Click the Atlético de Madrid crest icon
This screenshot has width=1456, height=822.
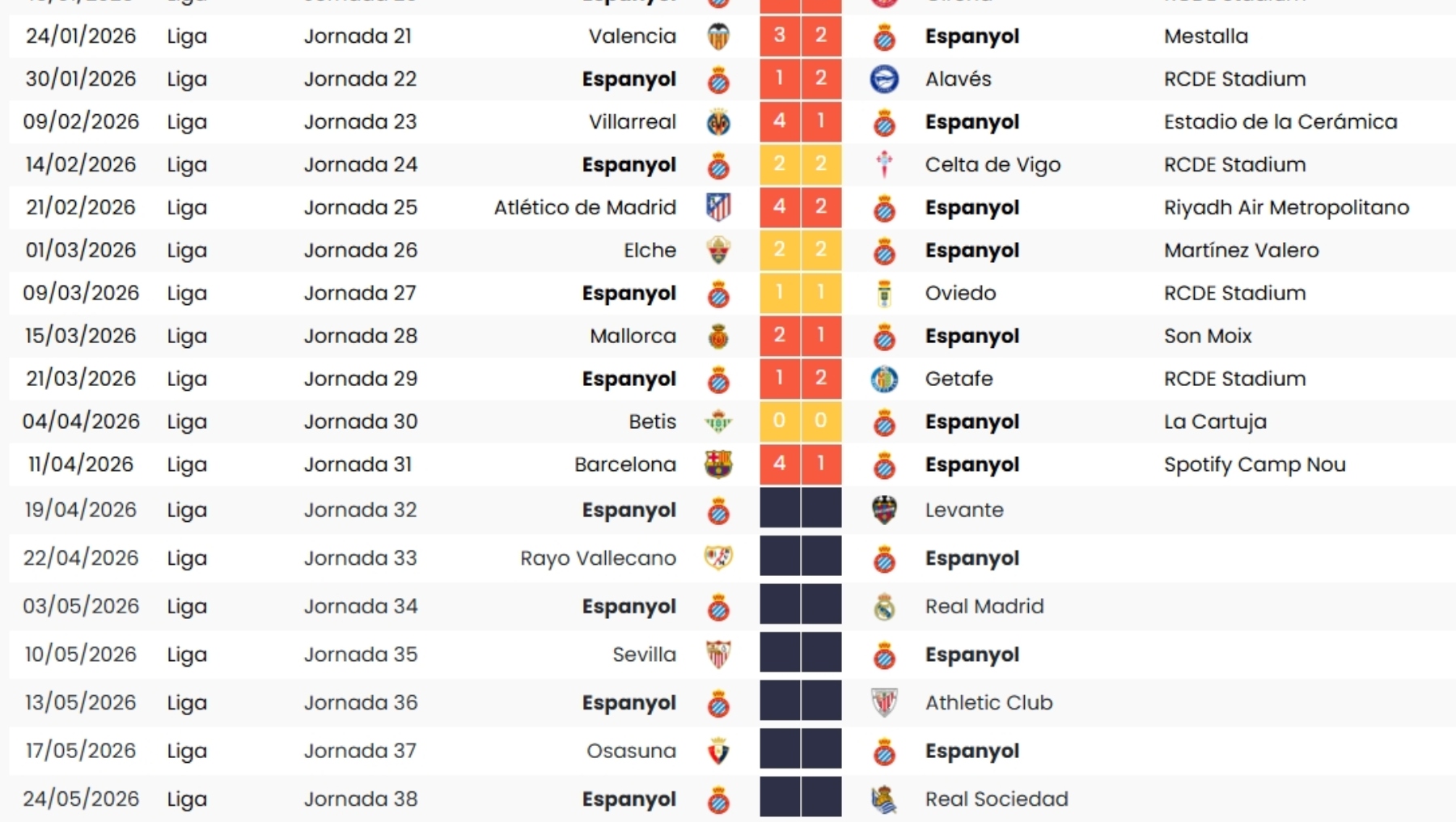[720, 207]
